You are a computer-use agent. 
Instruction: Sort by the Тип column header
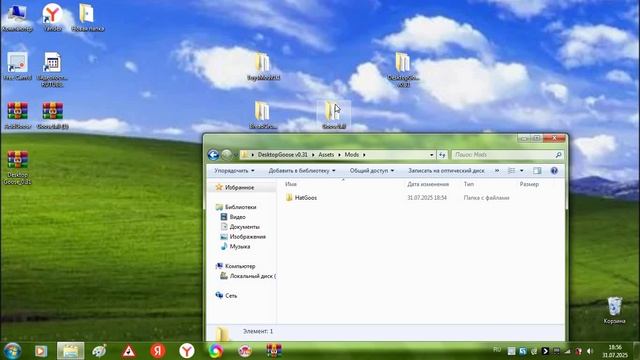(469, 184)
